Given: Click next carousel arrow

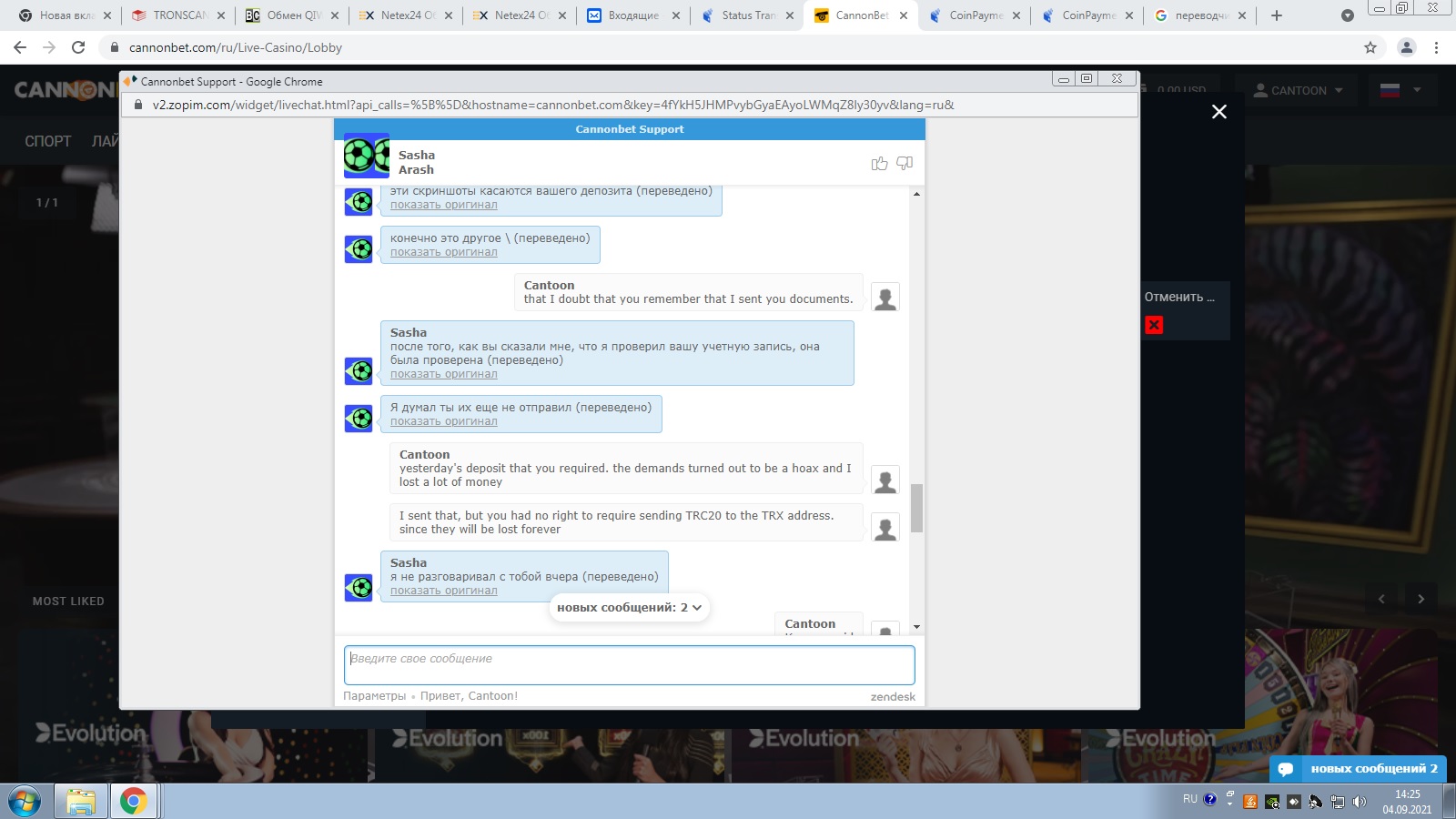Looking at the screenshot, I should [1421, 599].
